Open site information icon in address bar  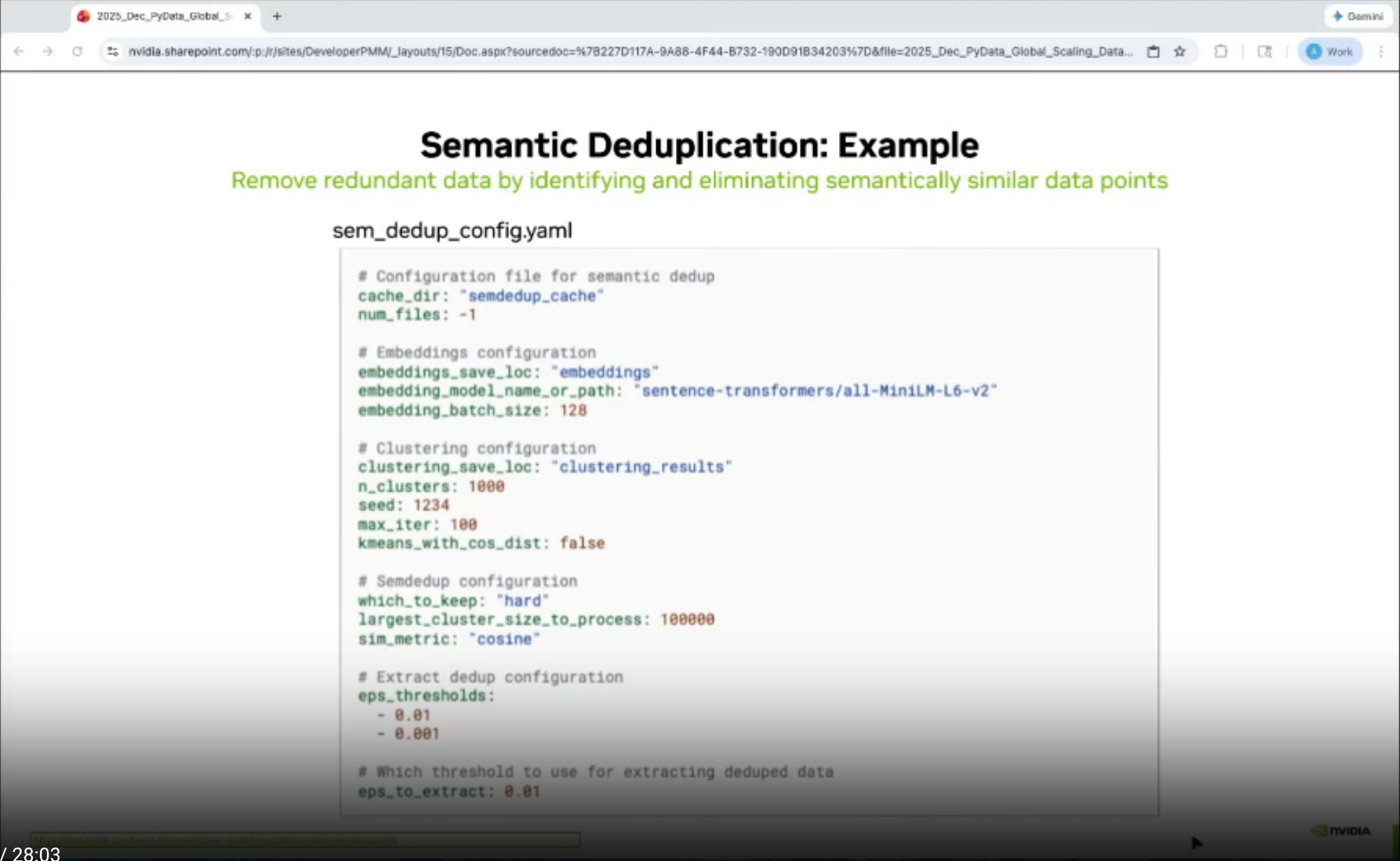point(112,51)
